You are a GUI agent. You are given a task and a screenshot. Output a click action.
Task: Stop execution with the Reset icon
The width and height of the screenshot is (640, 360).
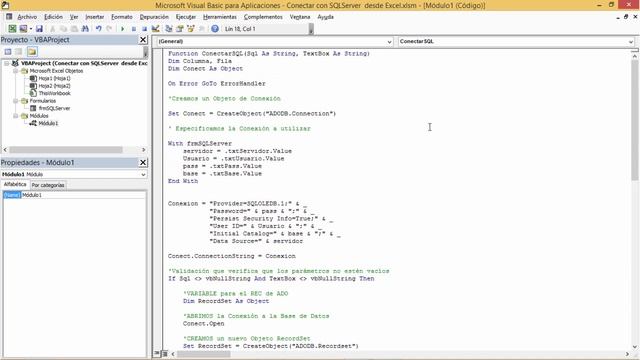coord(144,29)
